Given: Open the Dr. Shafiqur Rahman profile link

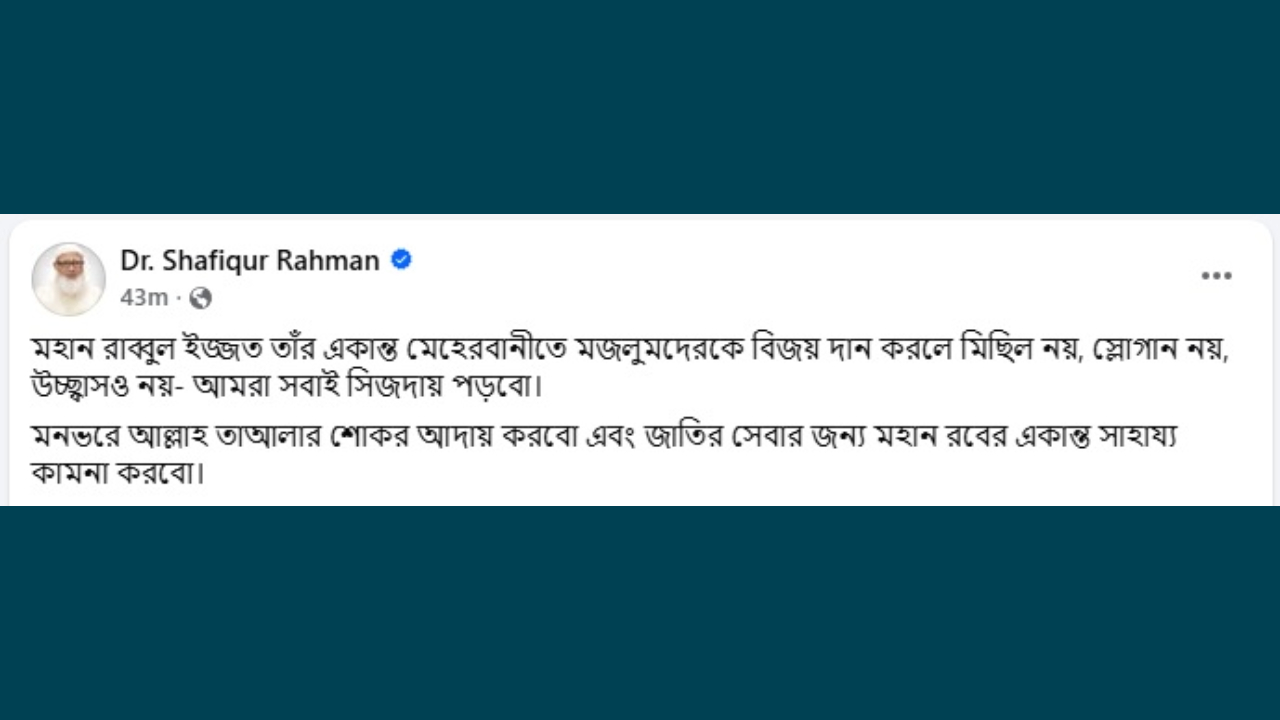Looking at the screenshot, I should click(x=249, y=261).
